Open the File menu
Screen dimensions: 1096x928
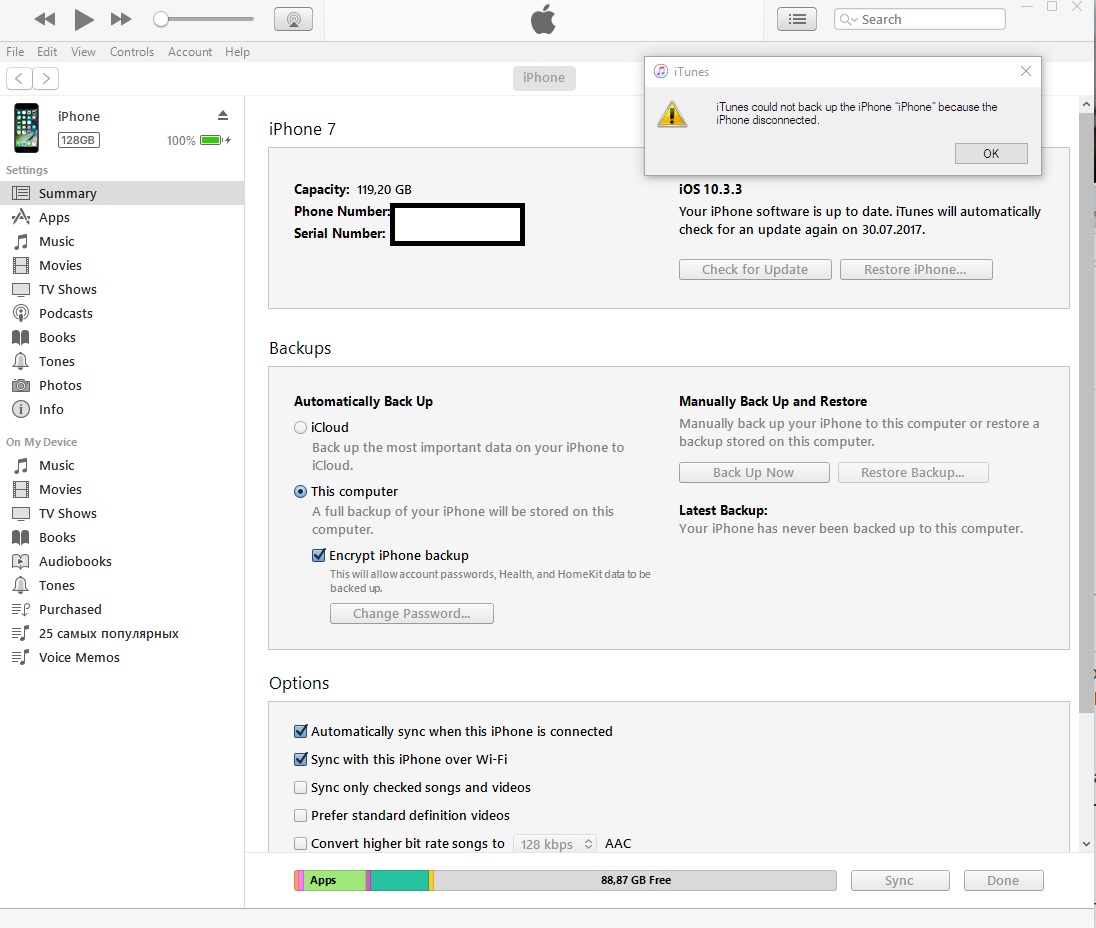tap(15, 52)
